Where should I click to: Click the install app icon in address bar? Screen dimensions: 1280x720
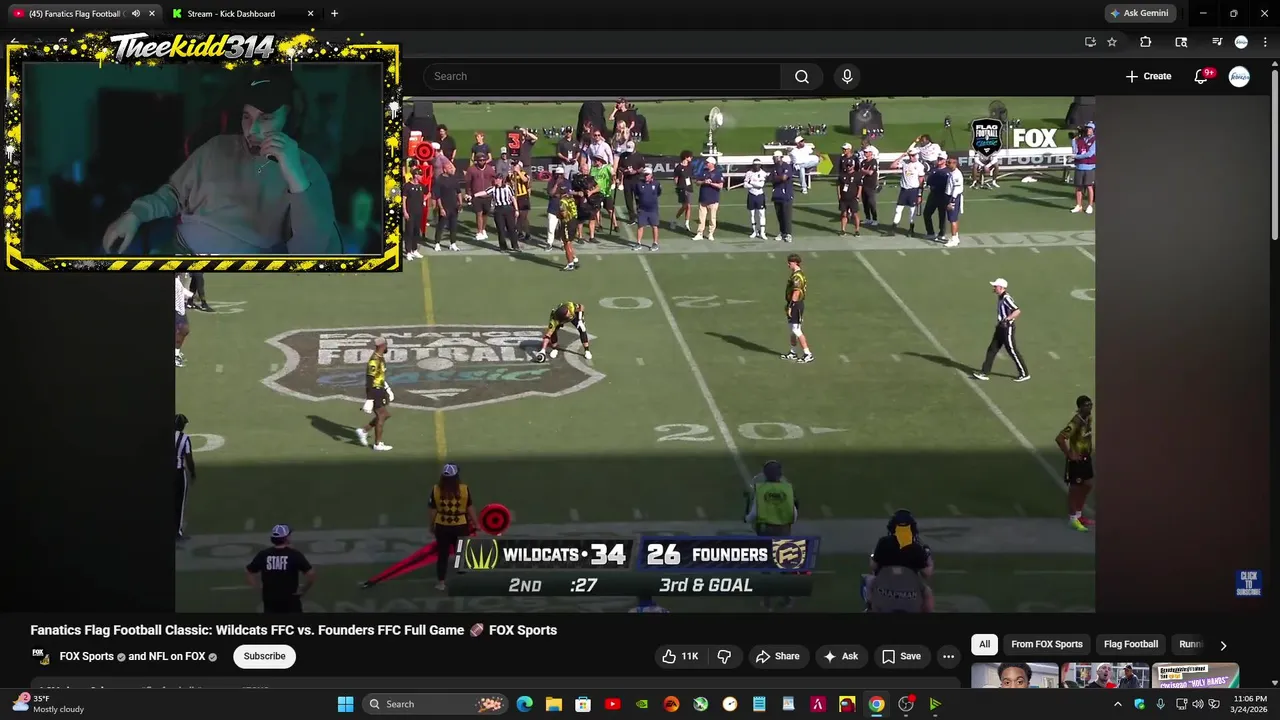(1090, 42)
